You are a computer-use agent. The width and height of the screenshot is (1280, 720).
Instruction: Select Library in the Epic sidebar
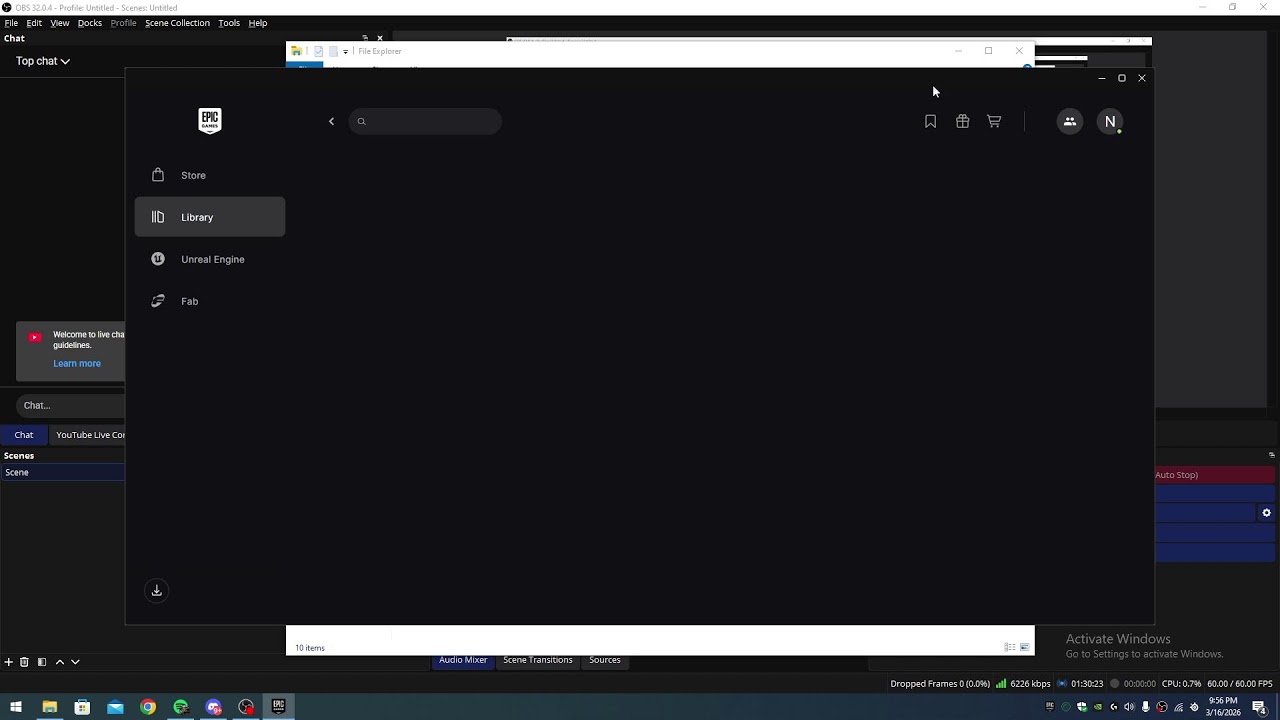click(210, 217)
